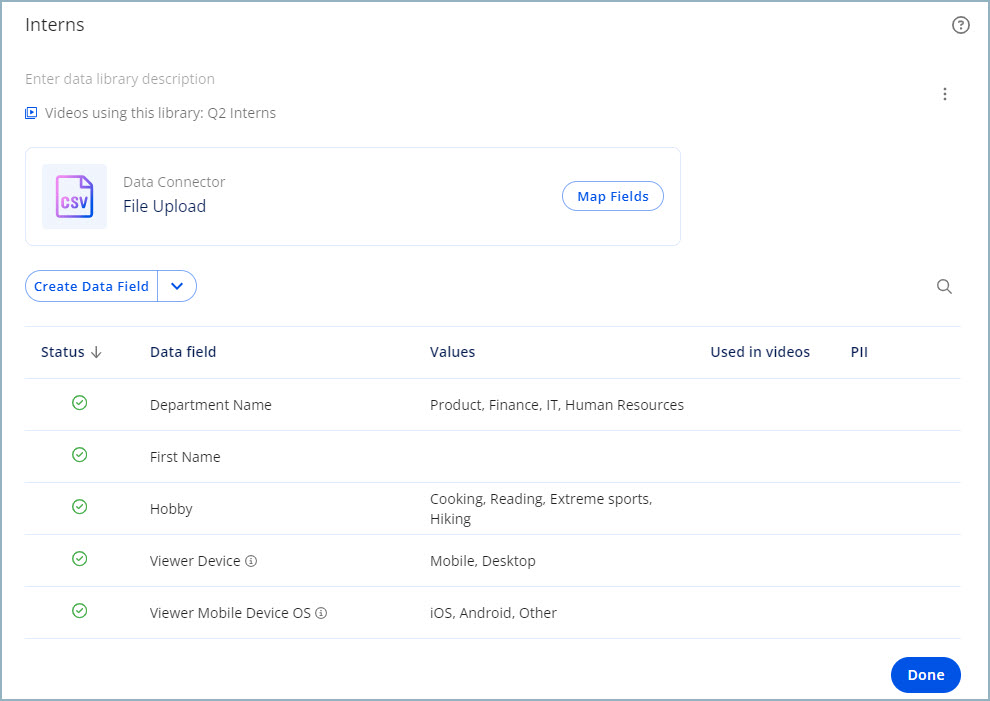Expand the Create Data Field dropdown arrow
This screenshot has width=990, height=701.
[x=177, y=286]
